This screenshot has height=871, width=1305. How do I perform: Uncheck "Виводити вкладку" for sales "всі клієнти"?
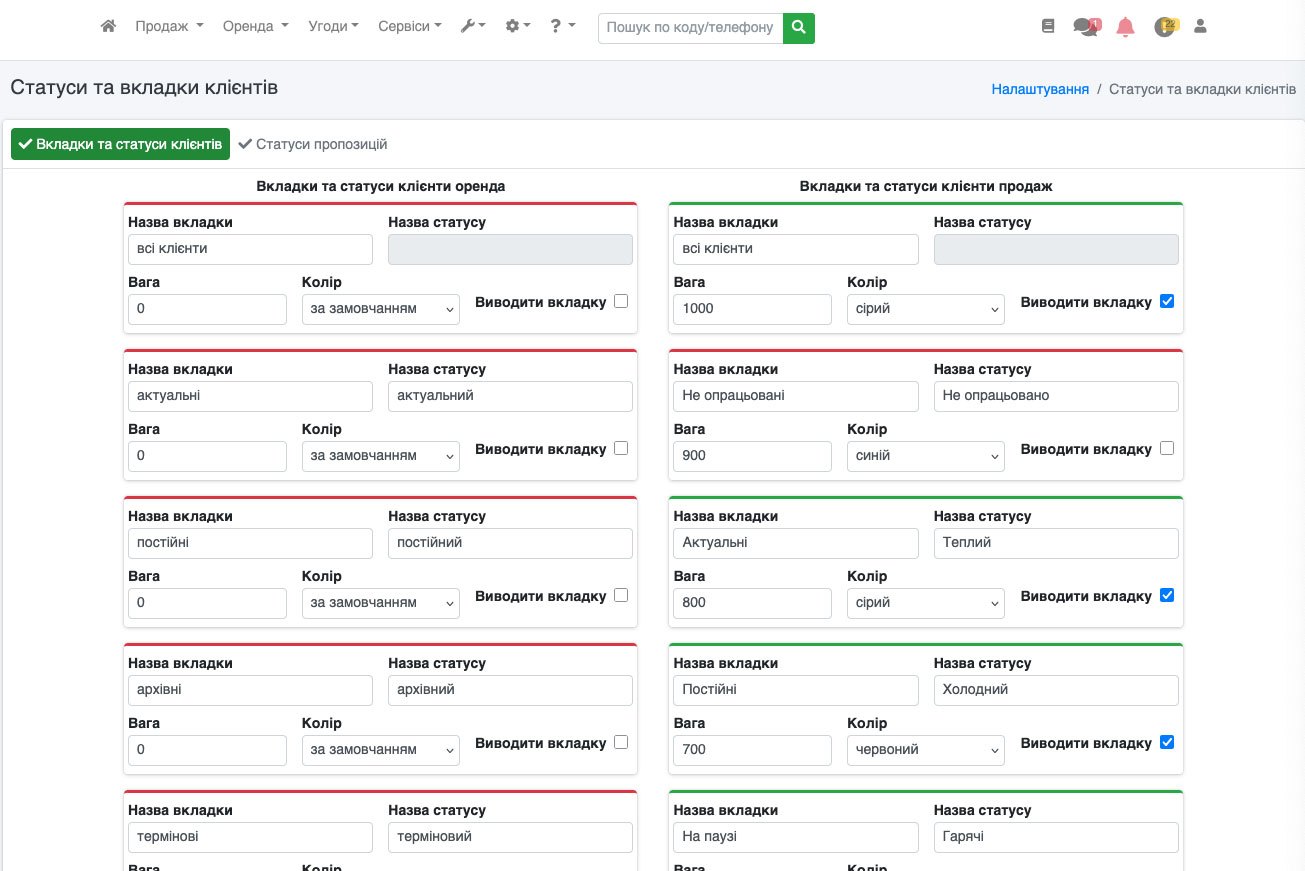(x=1167, y=302)
